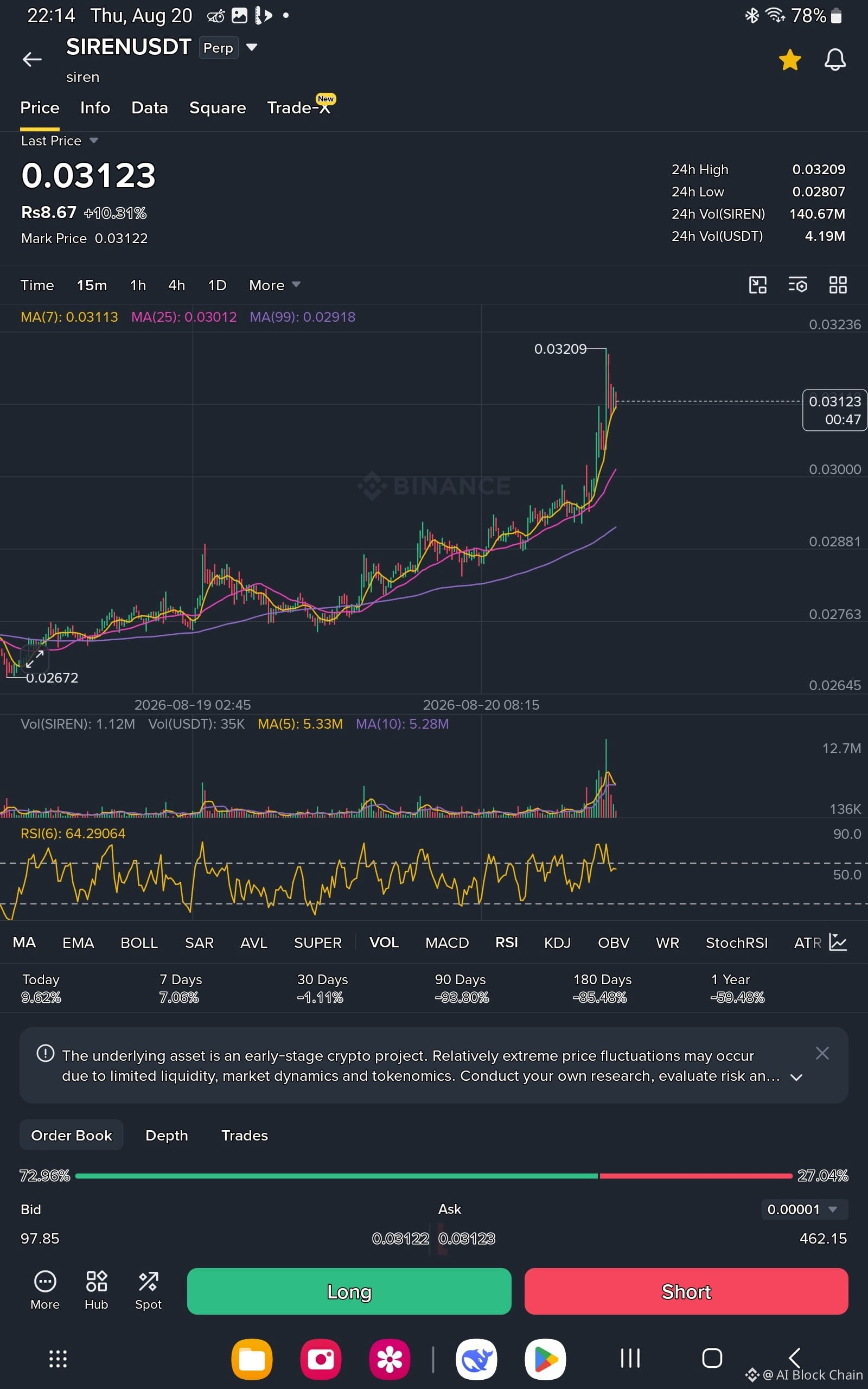Expand the risk warning text chevron
This screenshot has width=868, height=1389.
(796, 1078)
